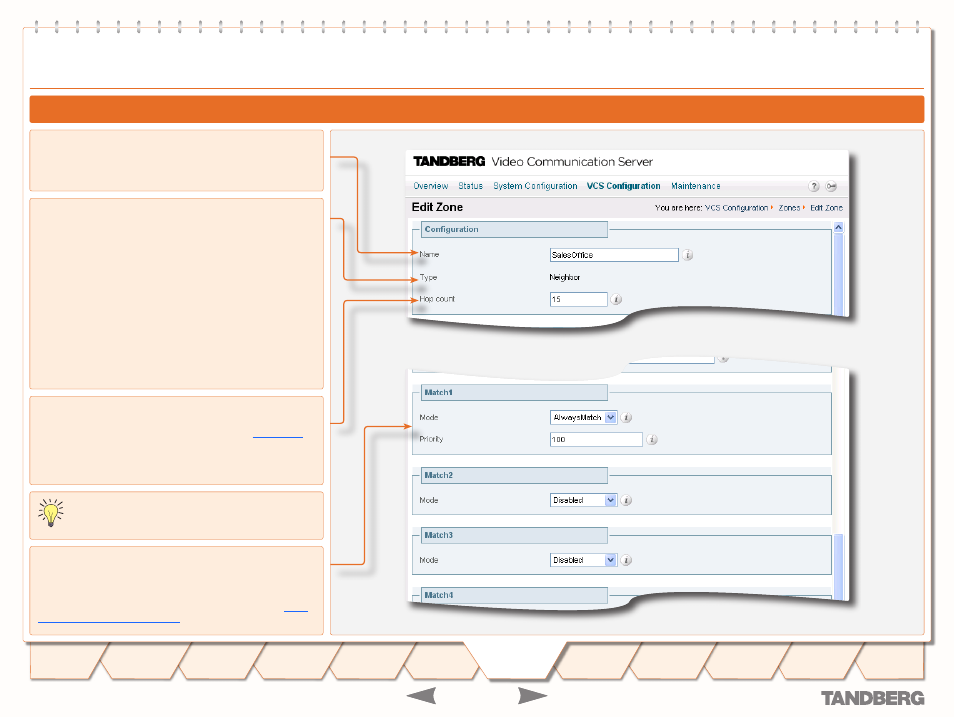Click the Neighbor type value

click(565, 278)
